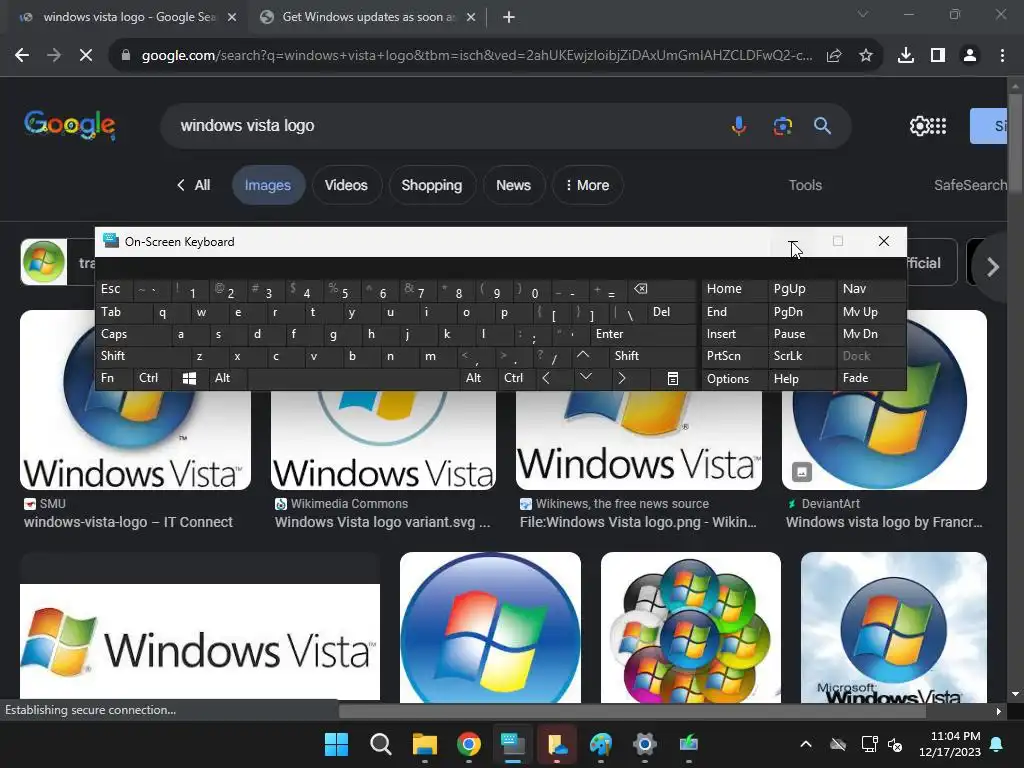The height and width of the screenshot is (768, 1024).
Task: Open notifications bell in system tray
Action: (997, 744)
